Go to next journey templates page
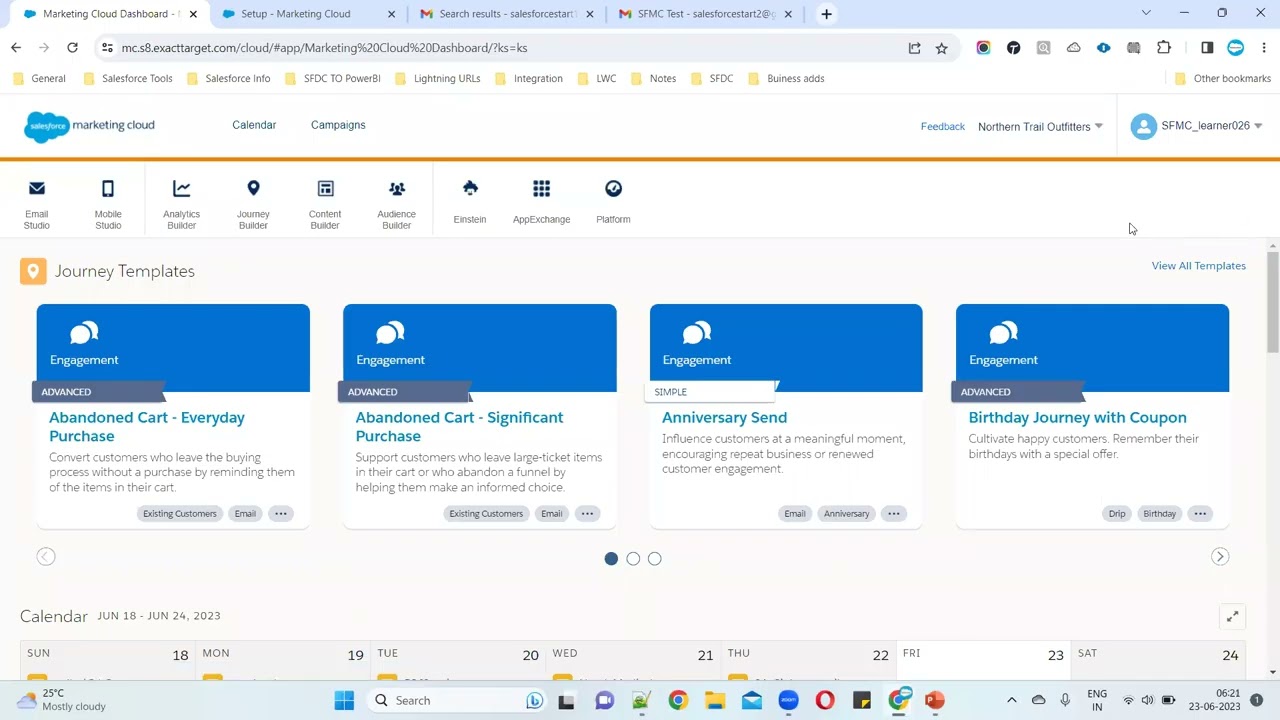 point(1220,557)
